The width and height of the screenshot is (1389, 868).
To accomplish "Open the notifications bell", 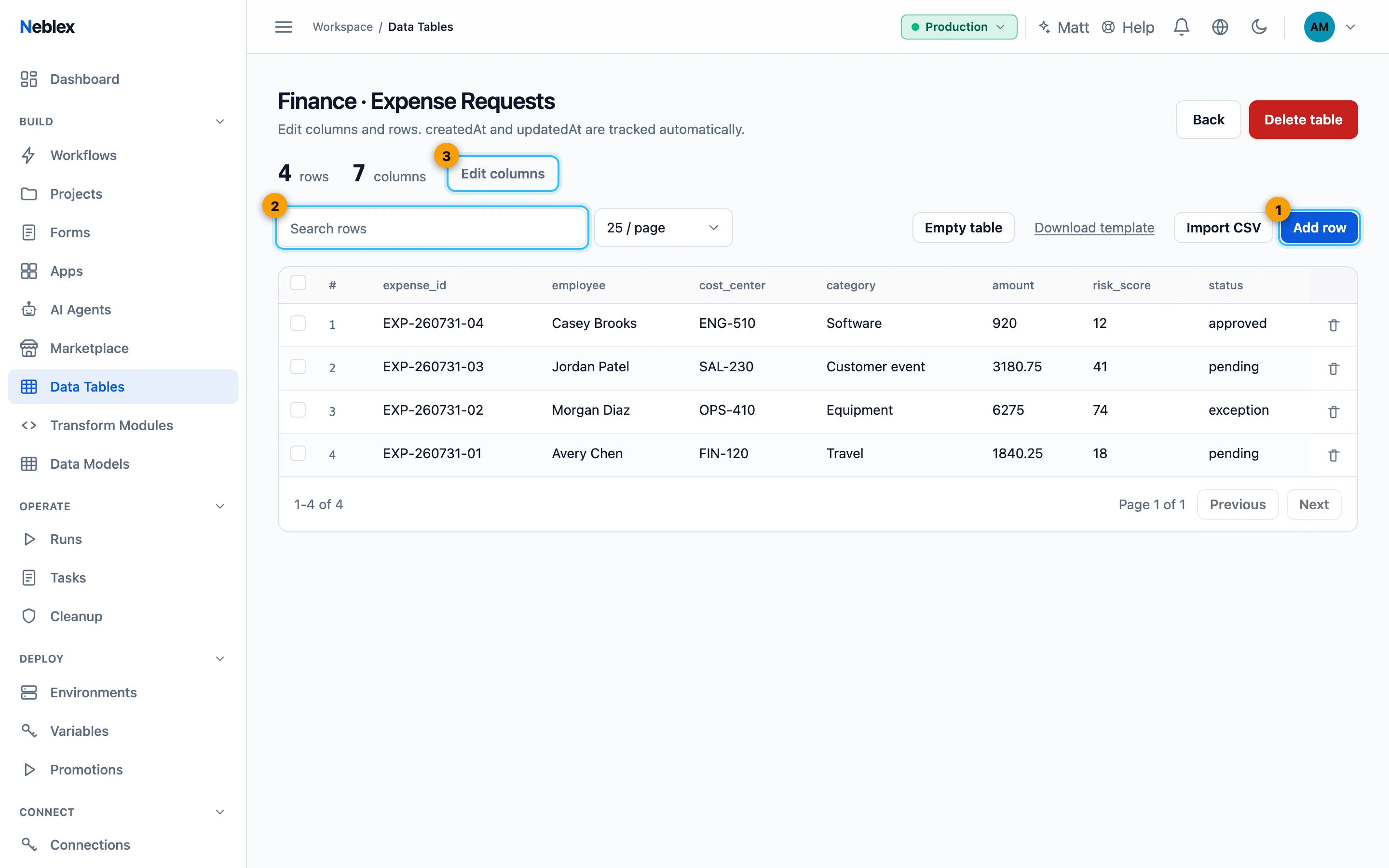I will click(1181, 27).
